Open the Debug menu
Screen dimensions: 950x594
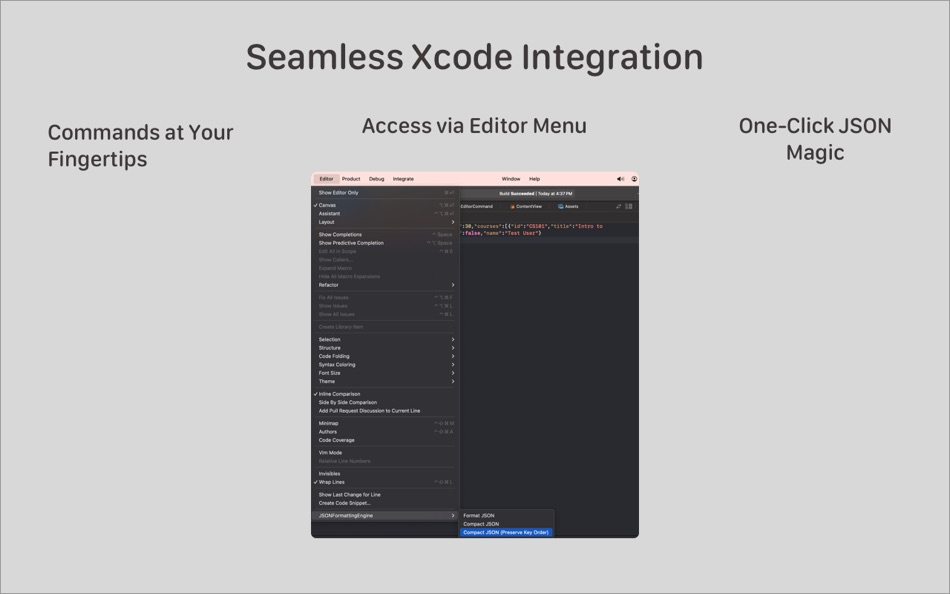(x=376, y=178)
